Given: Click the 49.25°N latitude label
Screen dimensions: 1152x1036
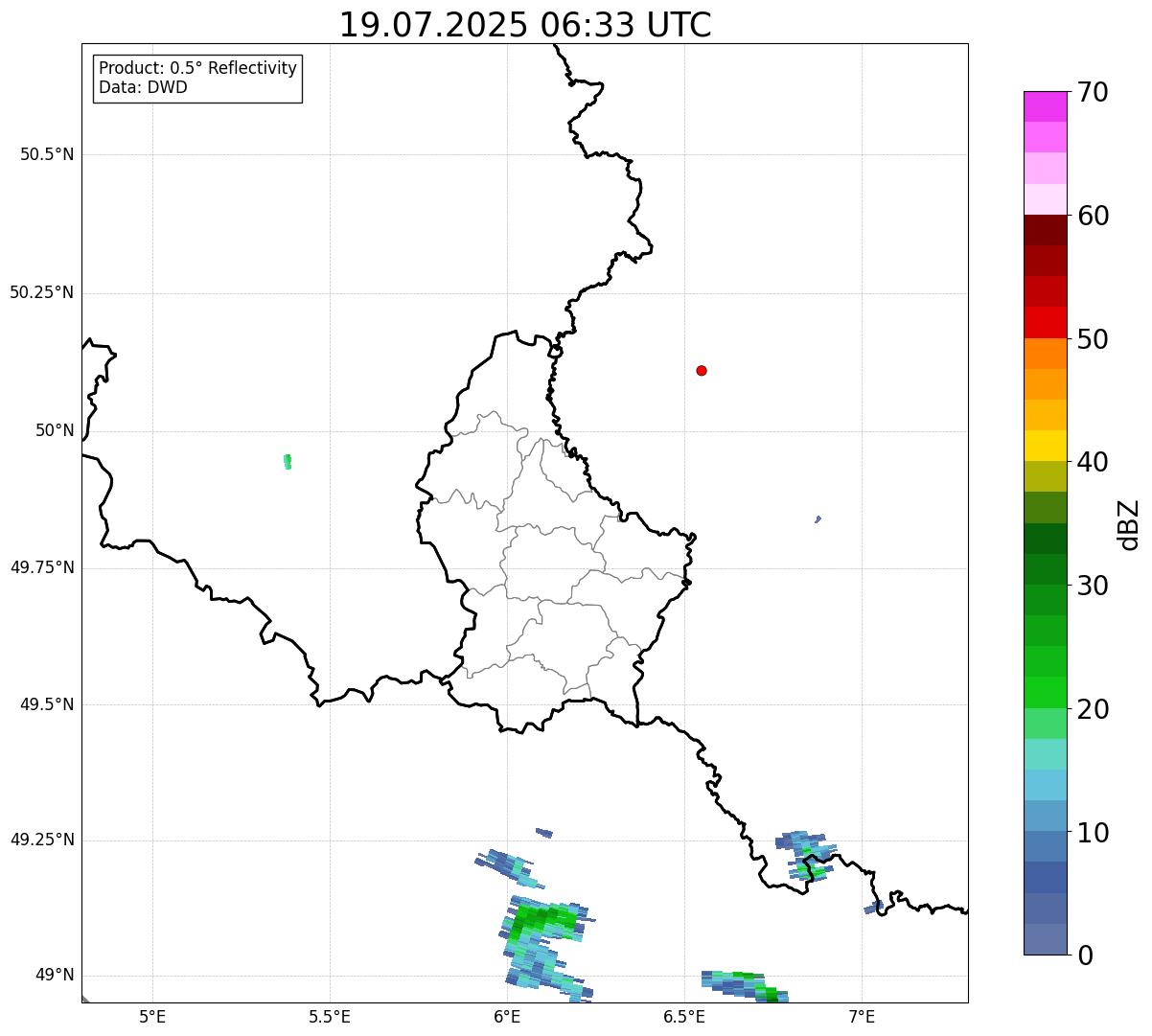Looking at the screenshot, I should pyautogui.click(x=42, y=840).
